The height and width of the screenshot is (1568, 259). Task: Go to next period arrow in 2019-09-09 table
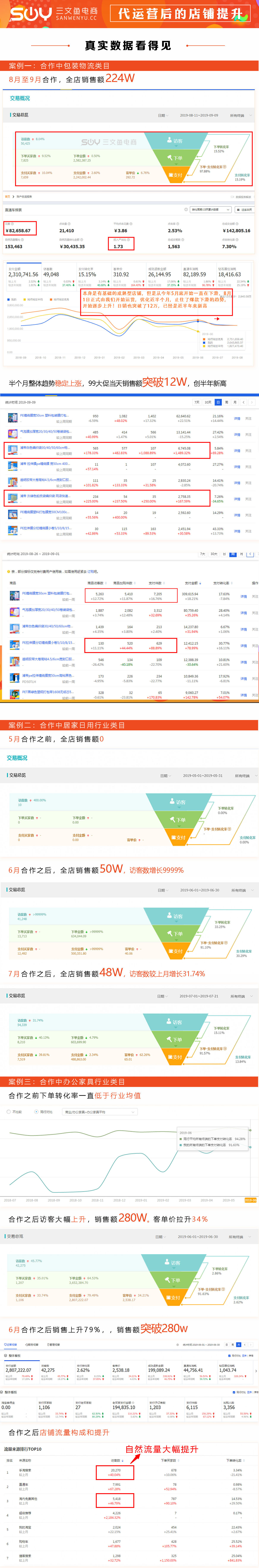[252, 402]
